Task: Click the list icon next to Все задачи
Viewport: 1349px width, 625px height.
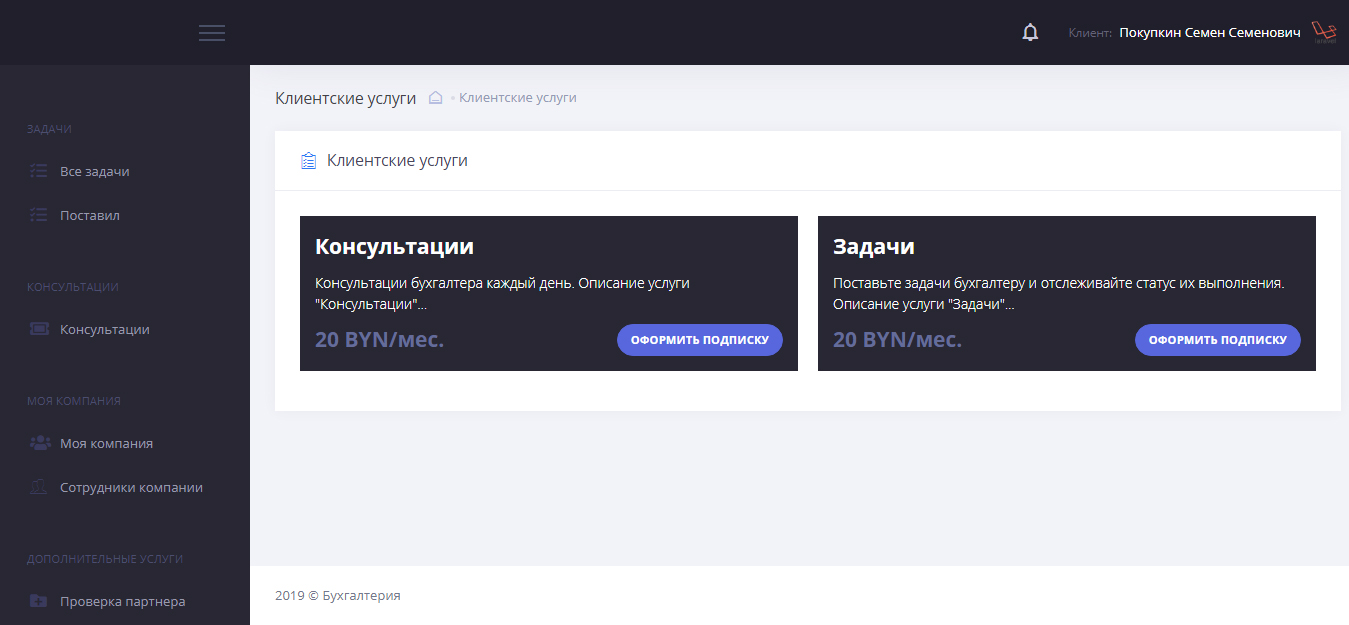Action: 39,171
